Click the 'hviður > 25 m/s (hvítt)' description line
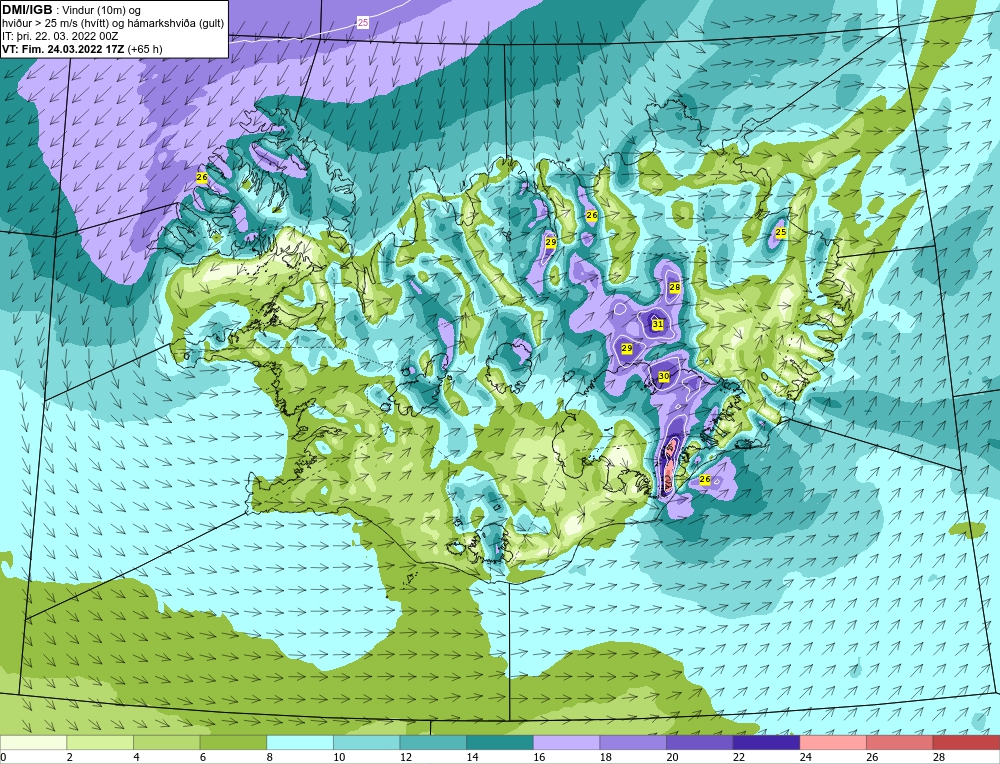 pyautogui.click(x=113, y=24)
